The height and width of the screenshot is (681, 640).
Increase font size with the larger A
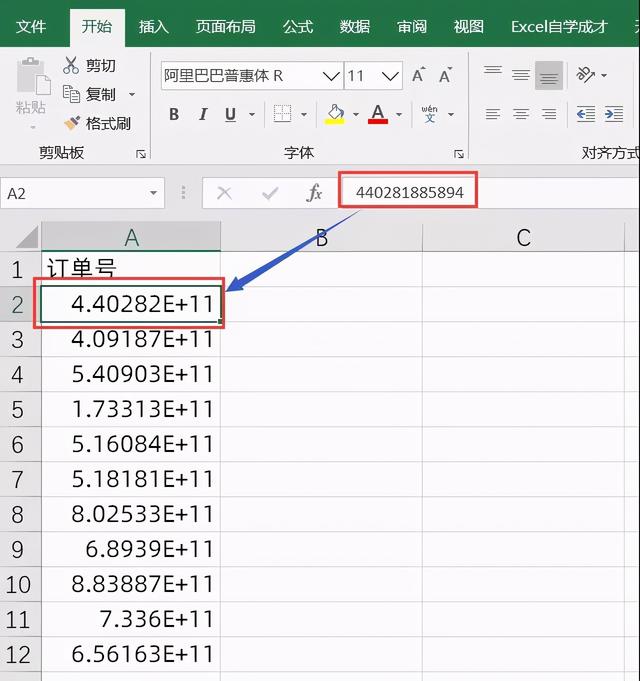coord(419,75)
